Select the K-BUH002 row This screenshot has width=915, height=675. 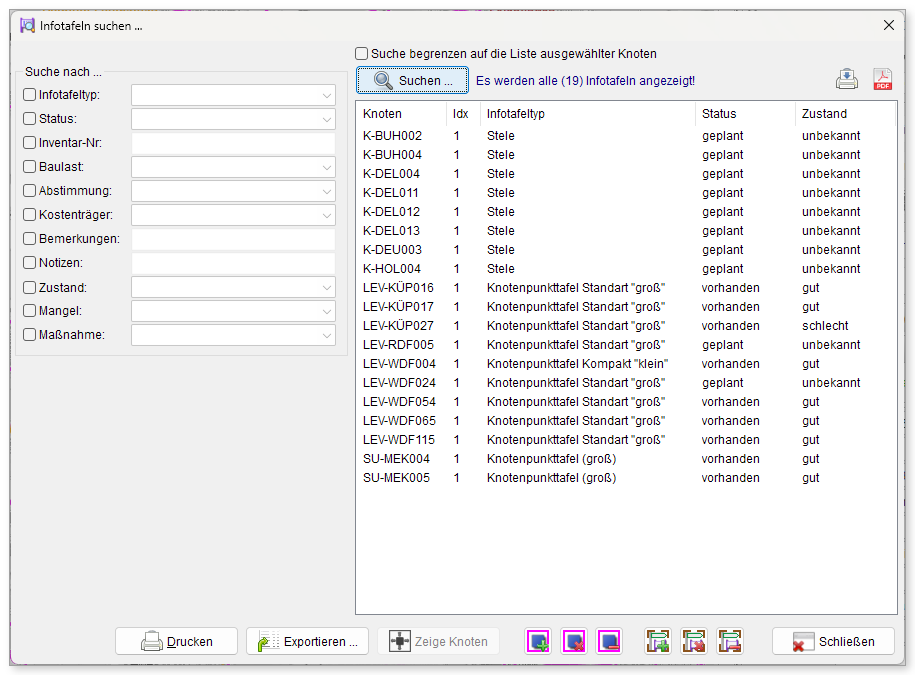(626, 136)
